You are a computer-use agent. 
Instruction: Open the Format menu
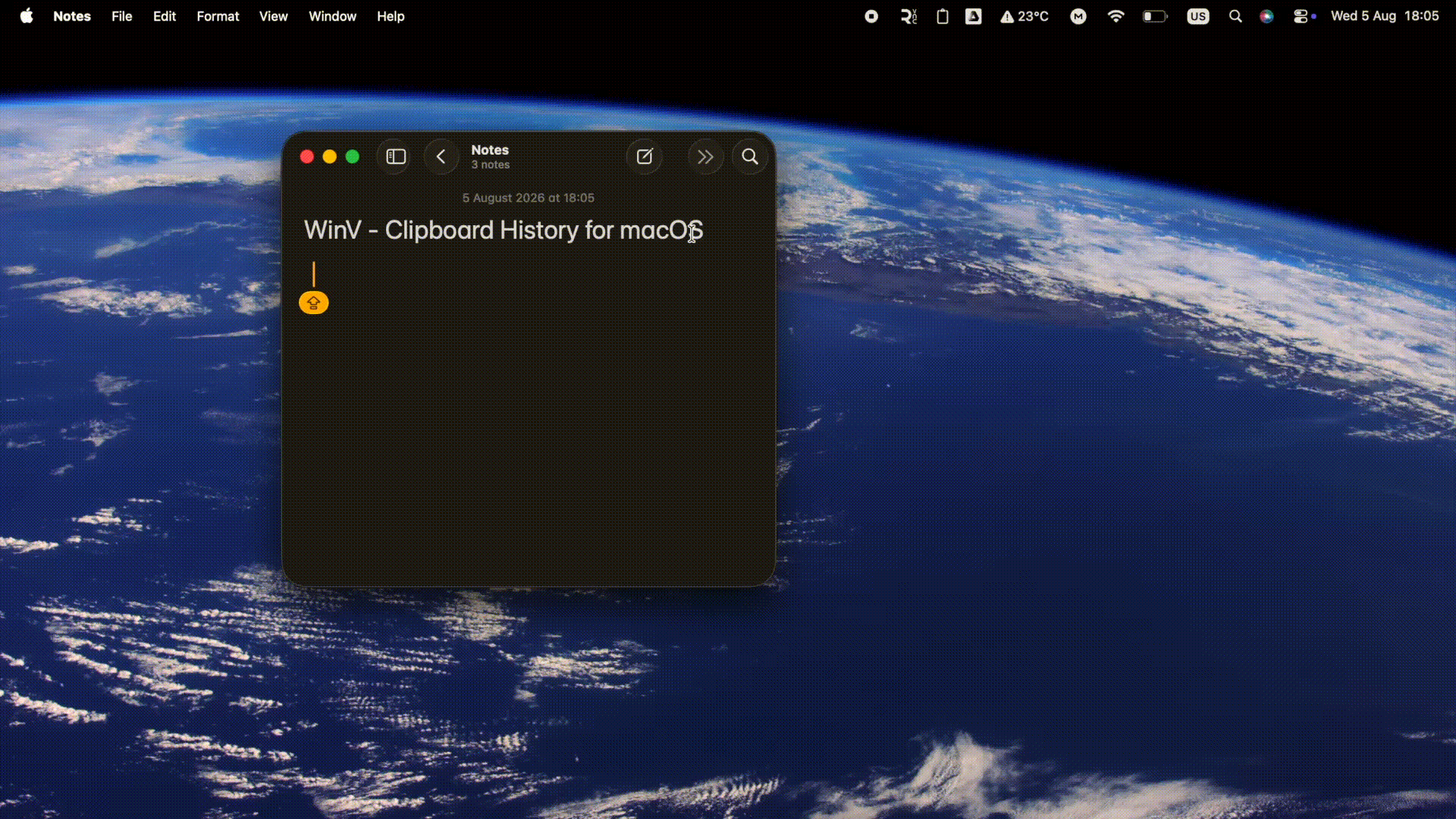[218, 16]
